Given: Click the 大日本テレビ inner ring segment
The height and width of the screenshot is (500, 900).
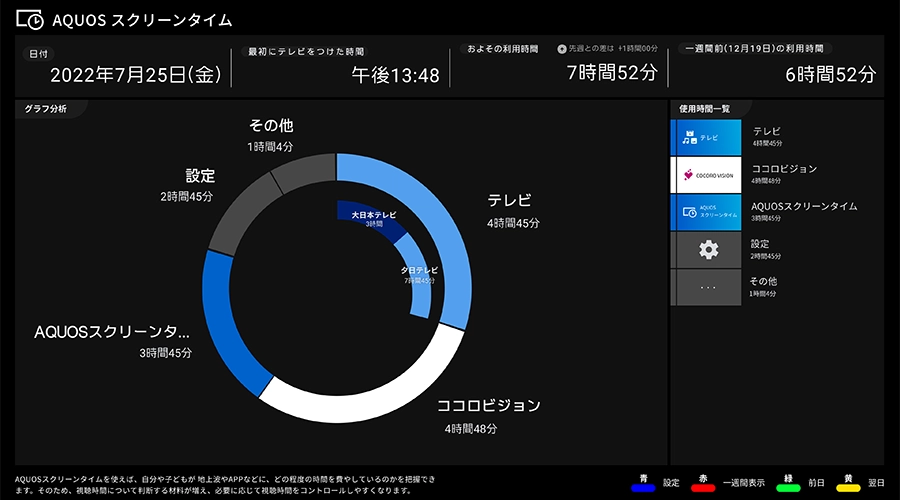Looking at the screenshot, I should (373, 217).
